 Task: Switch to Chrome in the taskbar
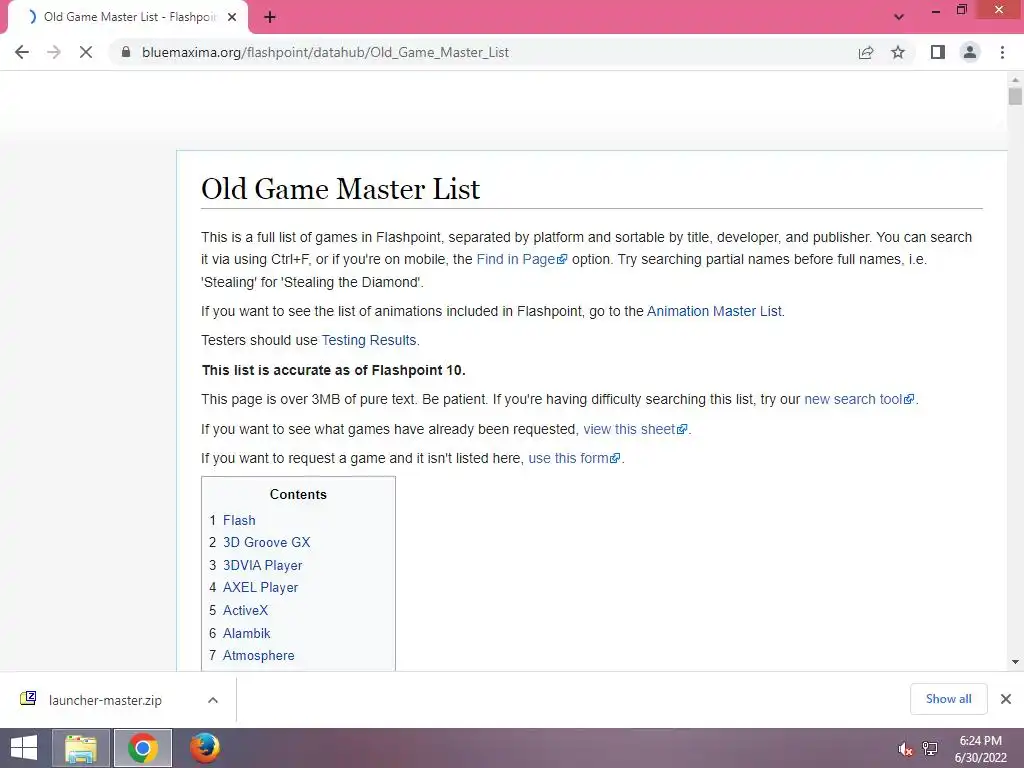click(143, 748)
